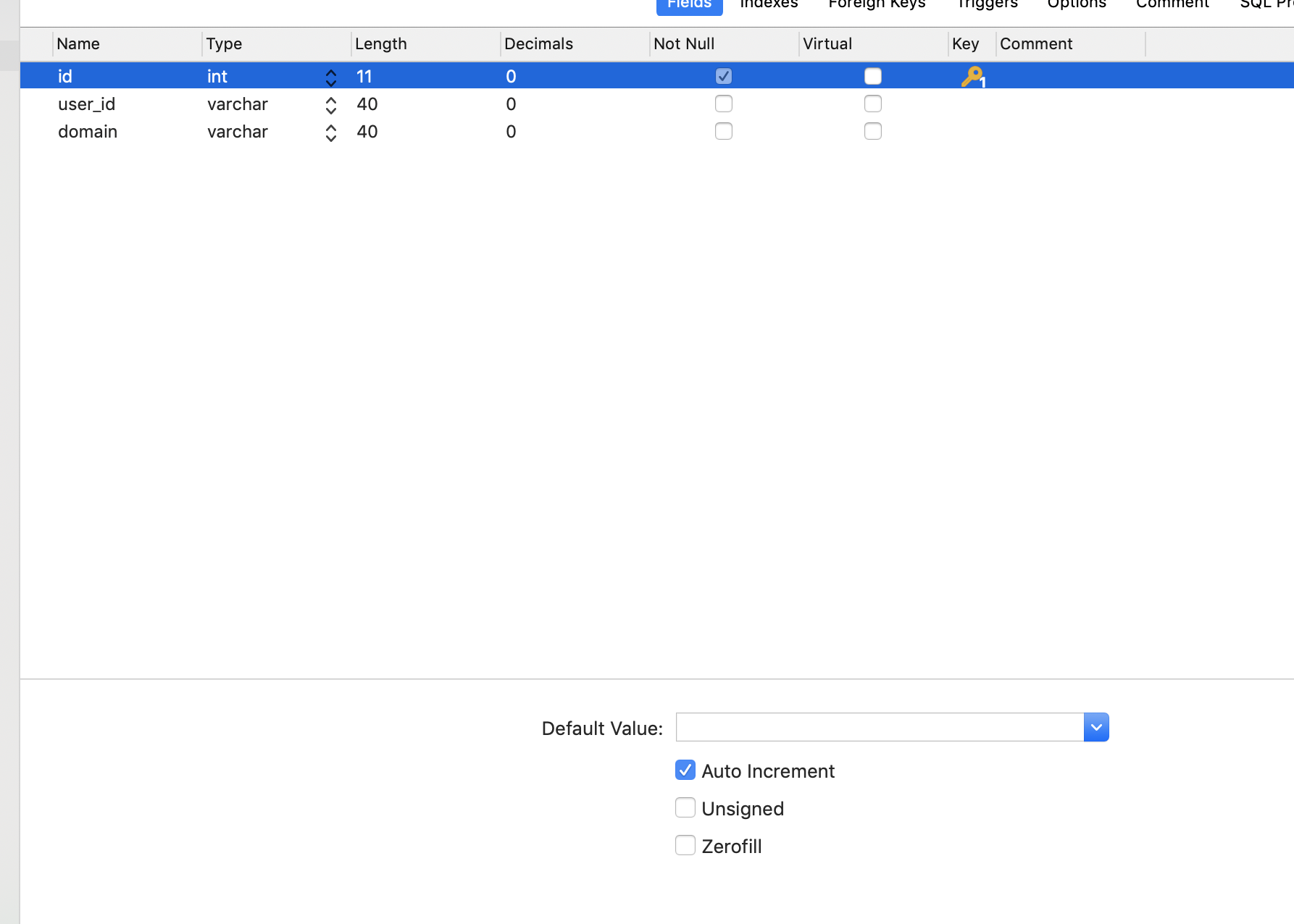Switch to the Comment tab
The height and width of the screenshot is (924, 1294).
[1172, 4]
